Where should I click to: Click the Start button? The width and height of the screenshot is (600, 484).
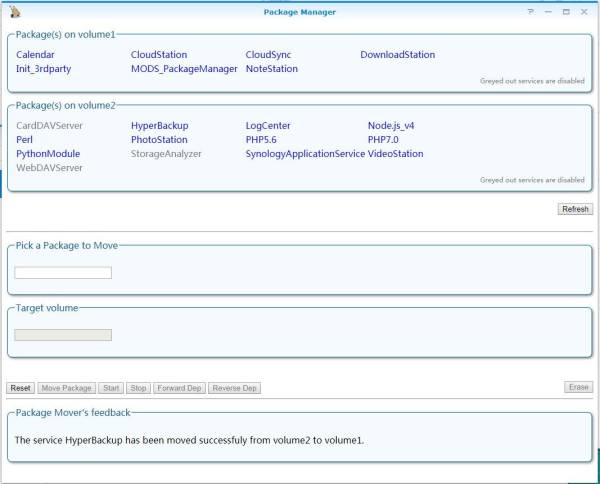[111, 388]
